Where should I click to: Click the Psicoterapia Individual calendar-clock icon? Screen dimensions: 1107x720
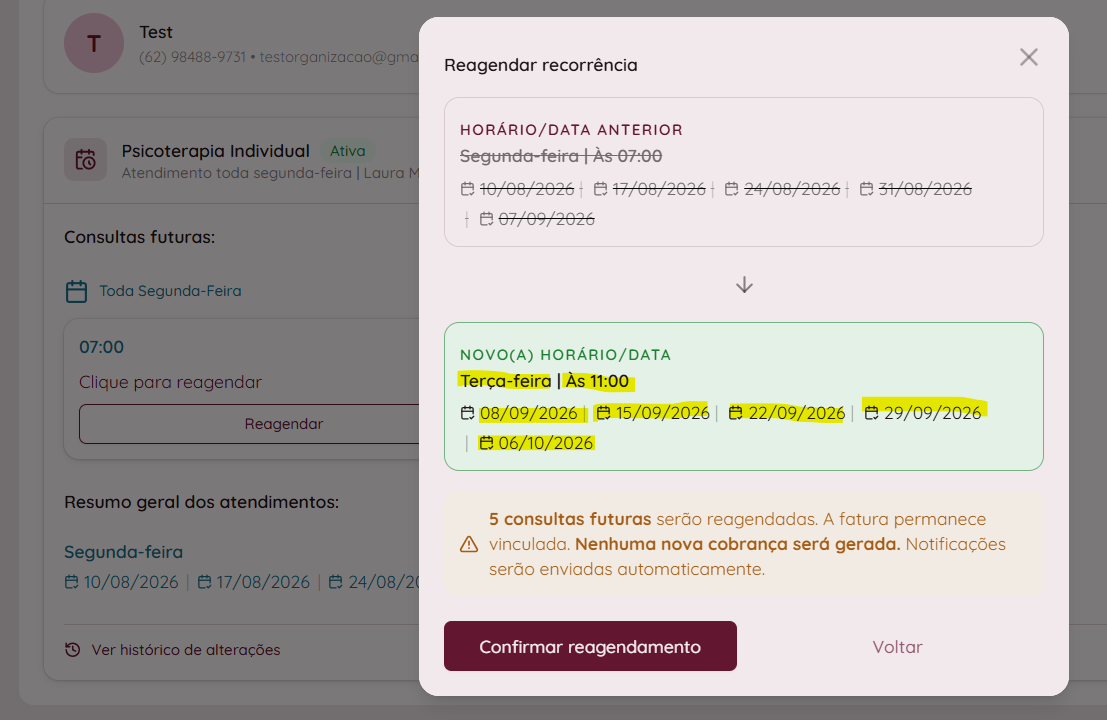click(x=85, y=160)
